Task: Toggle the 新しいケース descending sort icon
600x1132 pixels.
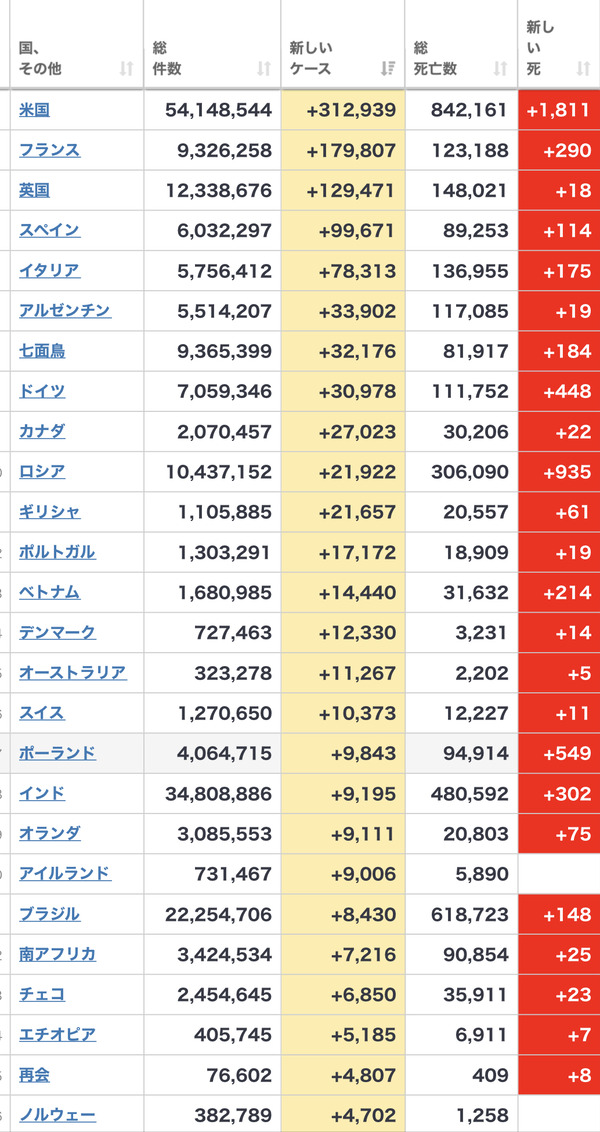Action: click(388, 69)
